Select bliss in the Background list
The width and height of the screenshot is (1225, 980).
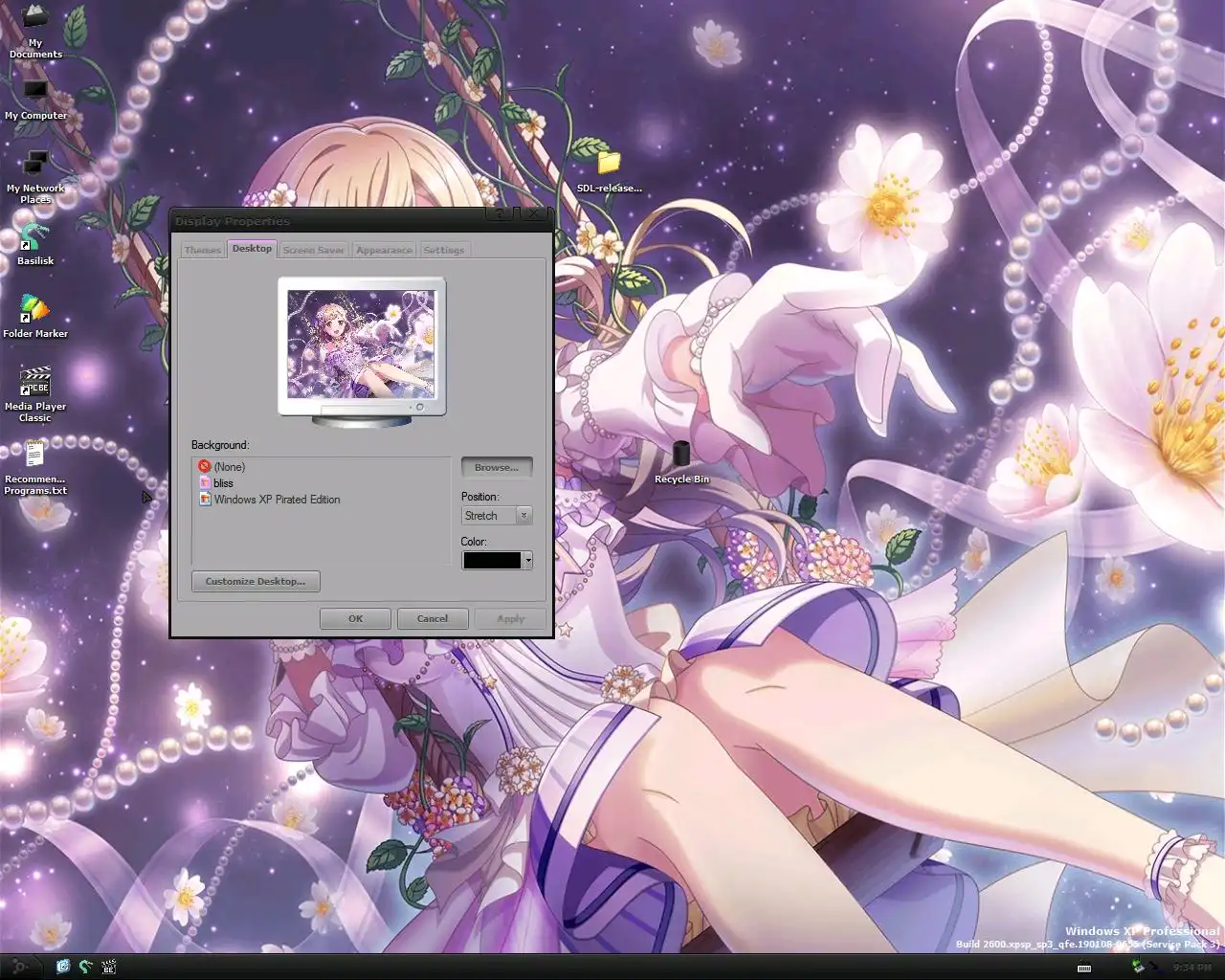(x=224, y=482)
